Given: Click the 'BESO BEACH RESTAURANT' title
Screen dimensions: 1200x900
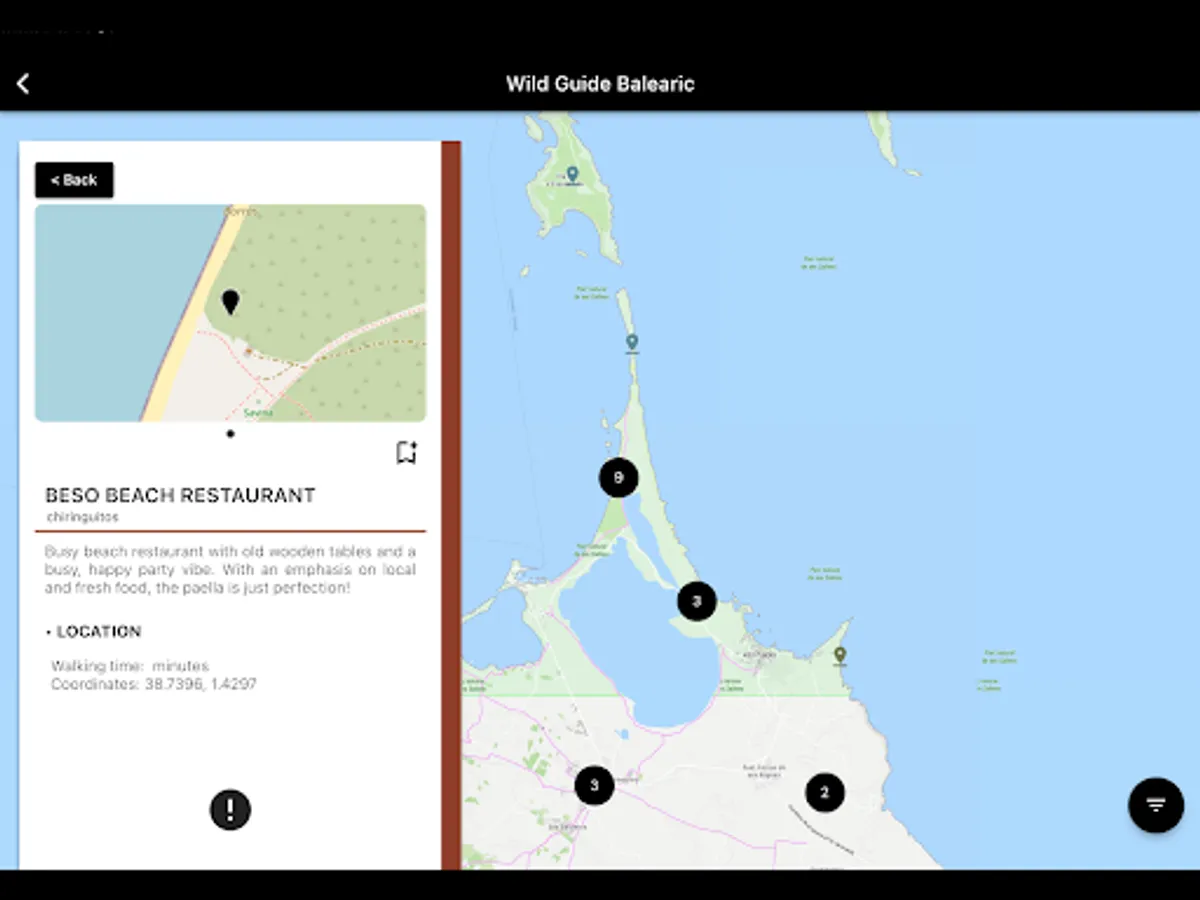Looking at the screenshot, I should coord(180,495).
